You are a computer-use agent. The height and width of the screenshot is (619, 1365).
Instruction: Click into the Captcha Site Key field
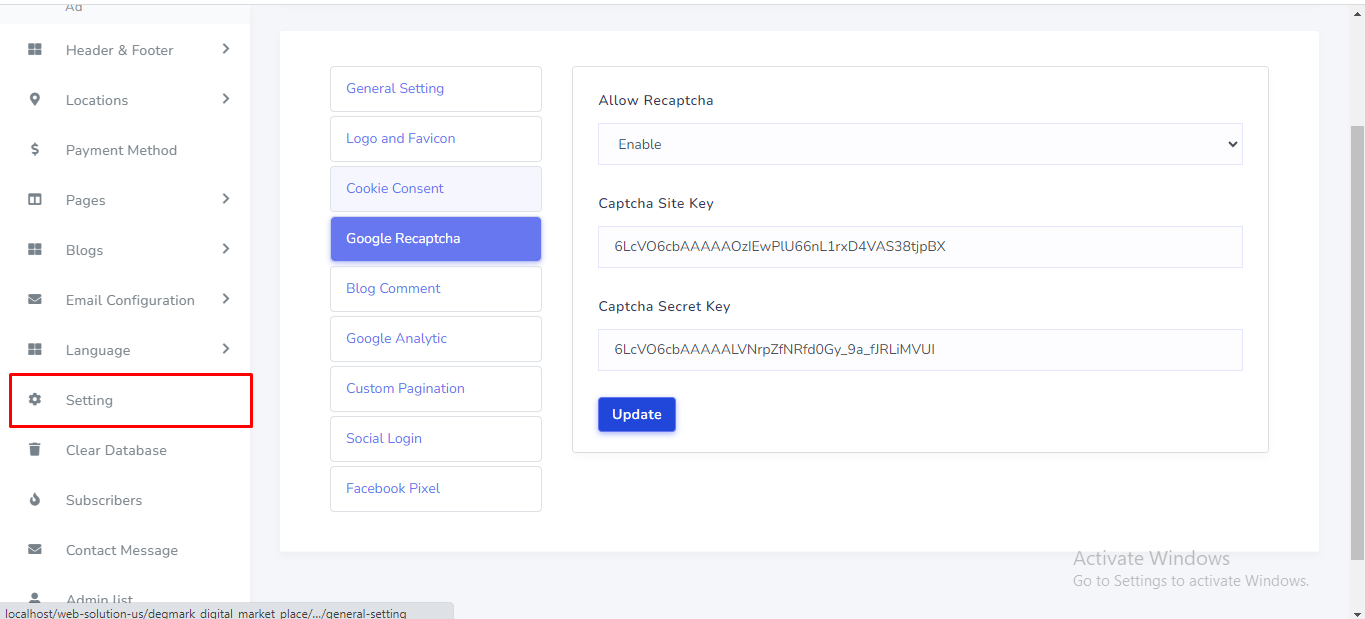coord(919,247)
